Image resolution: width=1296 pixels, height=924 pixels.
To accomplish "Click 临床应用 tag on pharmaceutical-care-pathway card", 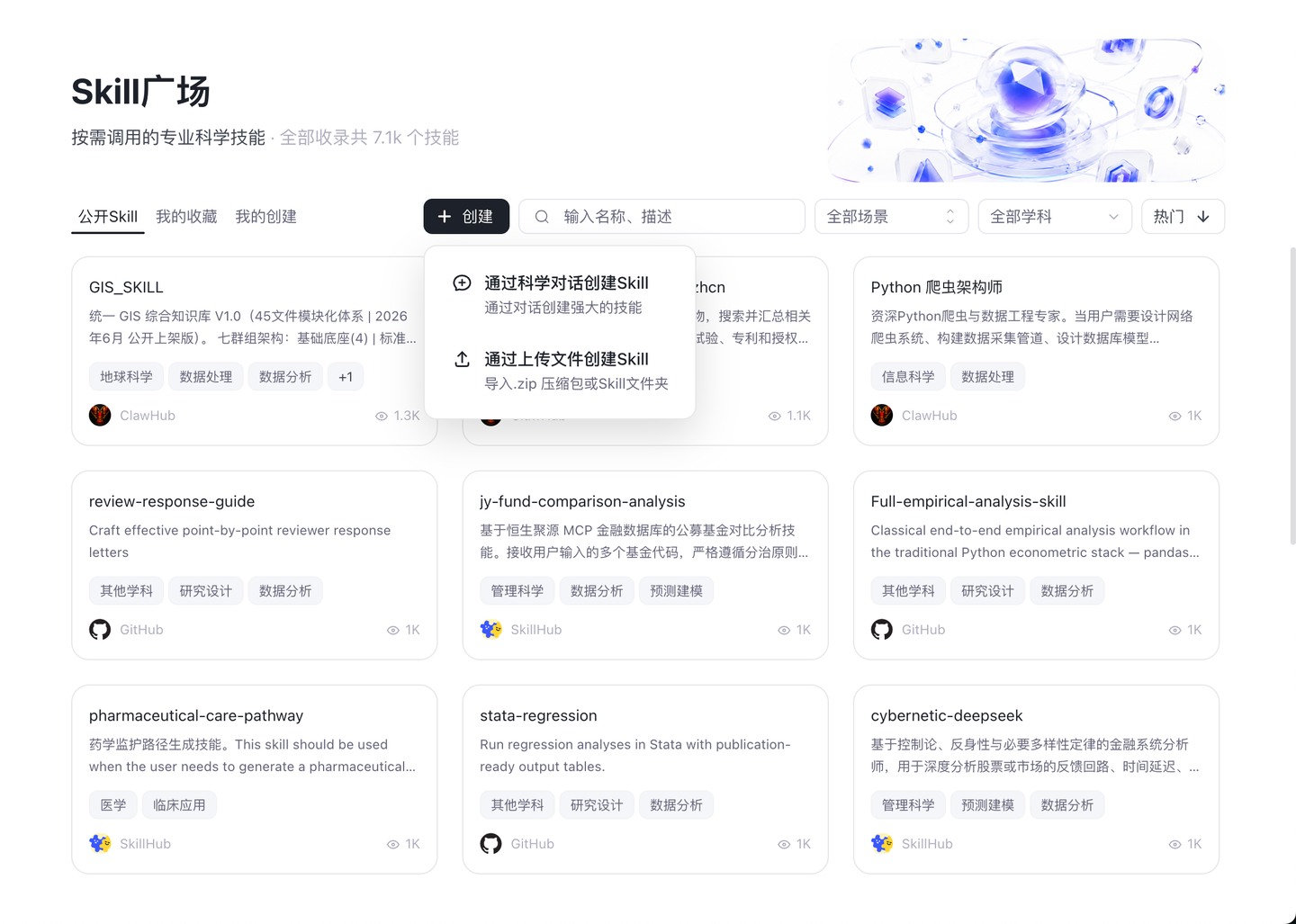I will [179, 805].
